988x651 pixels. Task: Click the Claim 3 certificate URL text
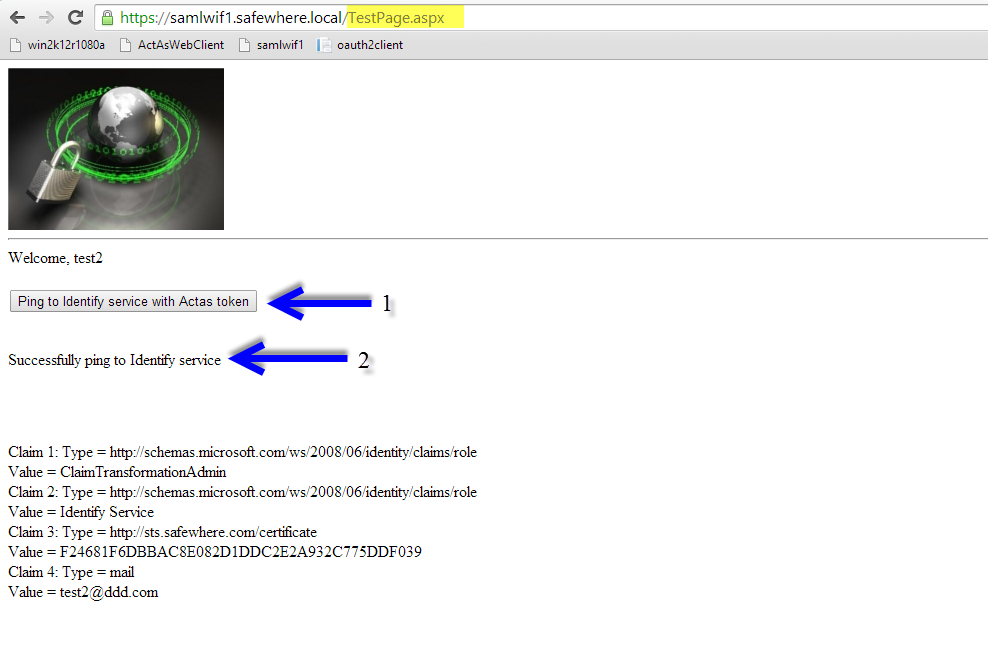[x=213, y=531]
